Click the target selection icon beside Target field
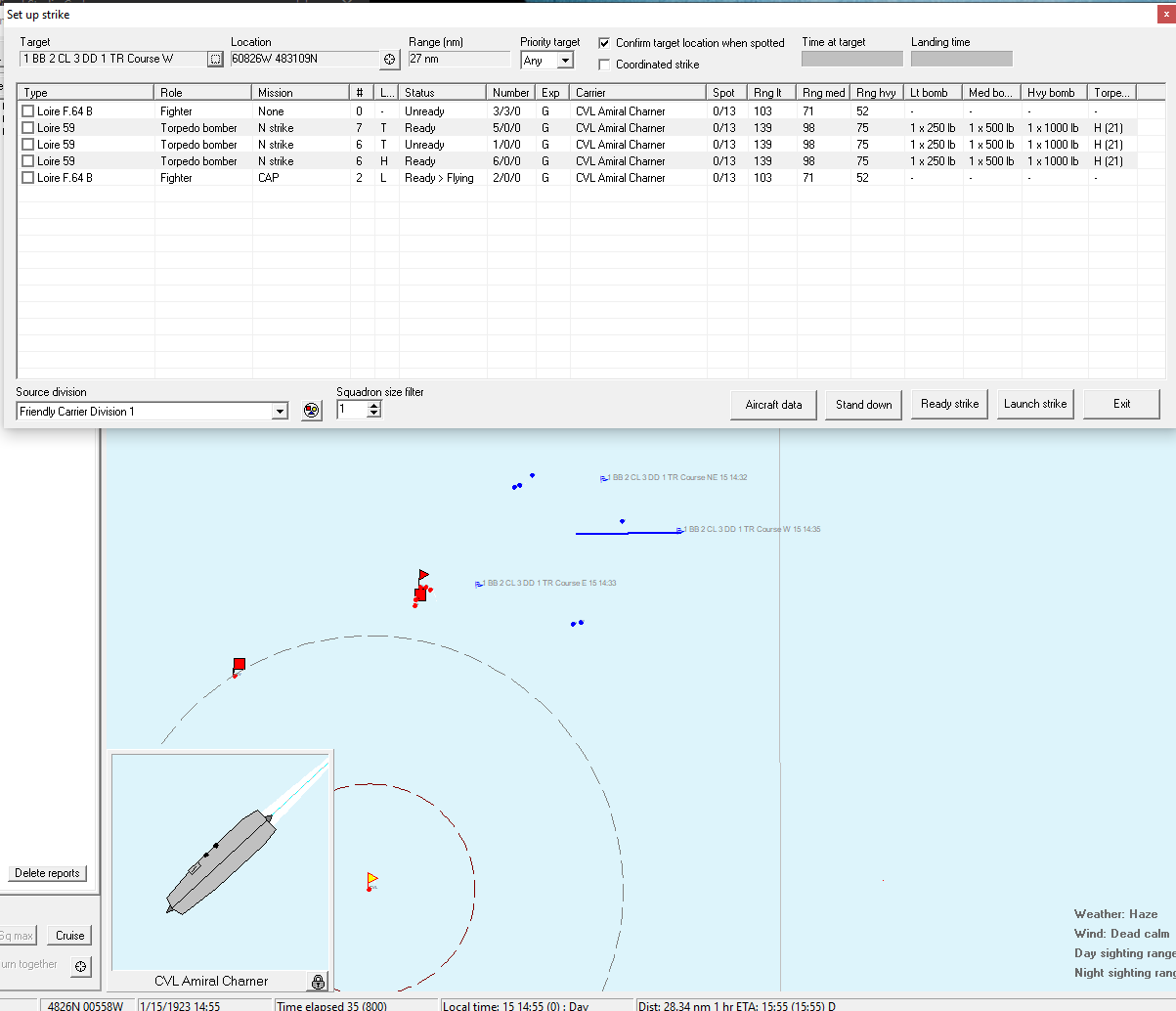The image size is (1176, 1011). pyautogui.click(x=215, y=60)
